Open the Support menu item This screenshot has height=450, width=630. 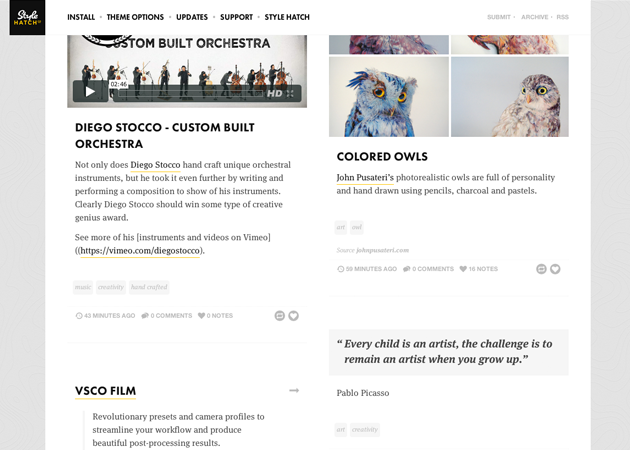click(x=236, y=17)
